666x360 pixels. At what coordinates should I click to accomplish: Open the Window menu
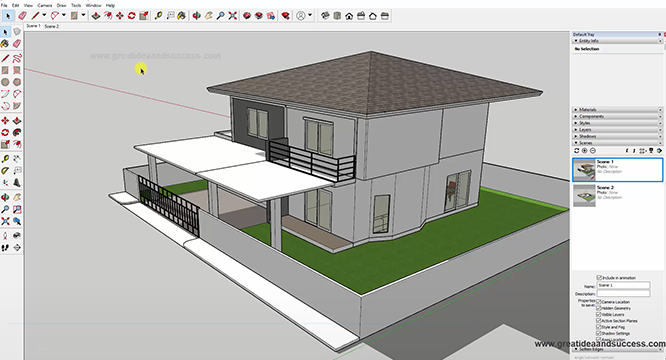[x=93, y=6]
